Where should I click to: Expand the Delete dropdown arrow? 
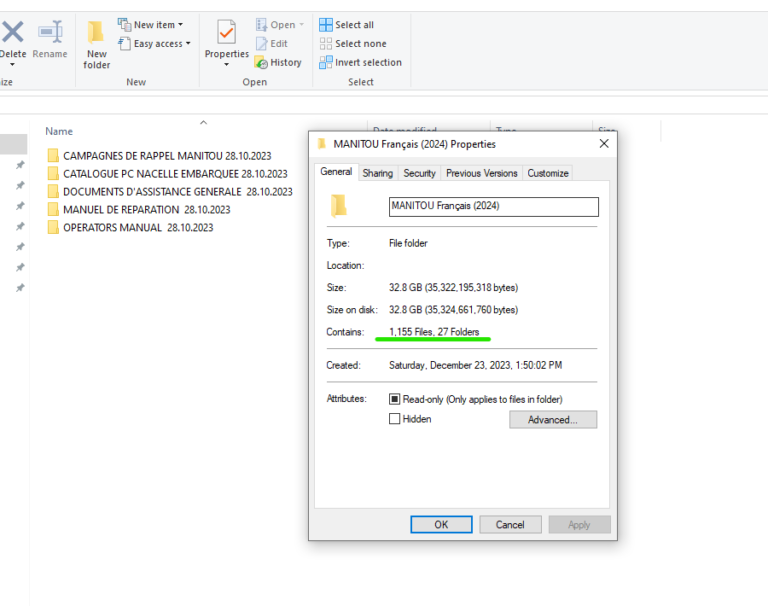12,65
